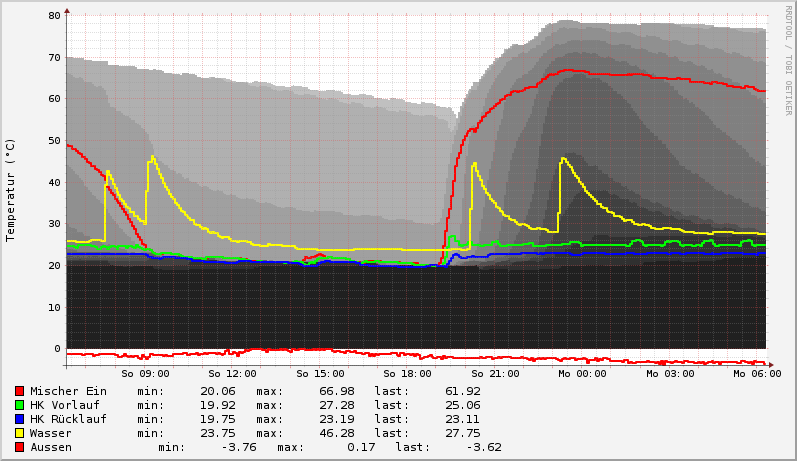Click the Temperatur (°C) axis title
The width and height of the screenshot is (797, 461).
coord(11,189)
